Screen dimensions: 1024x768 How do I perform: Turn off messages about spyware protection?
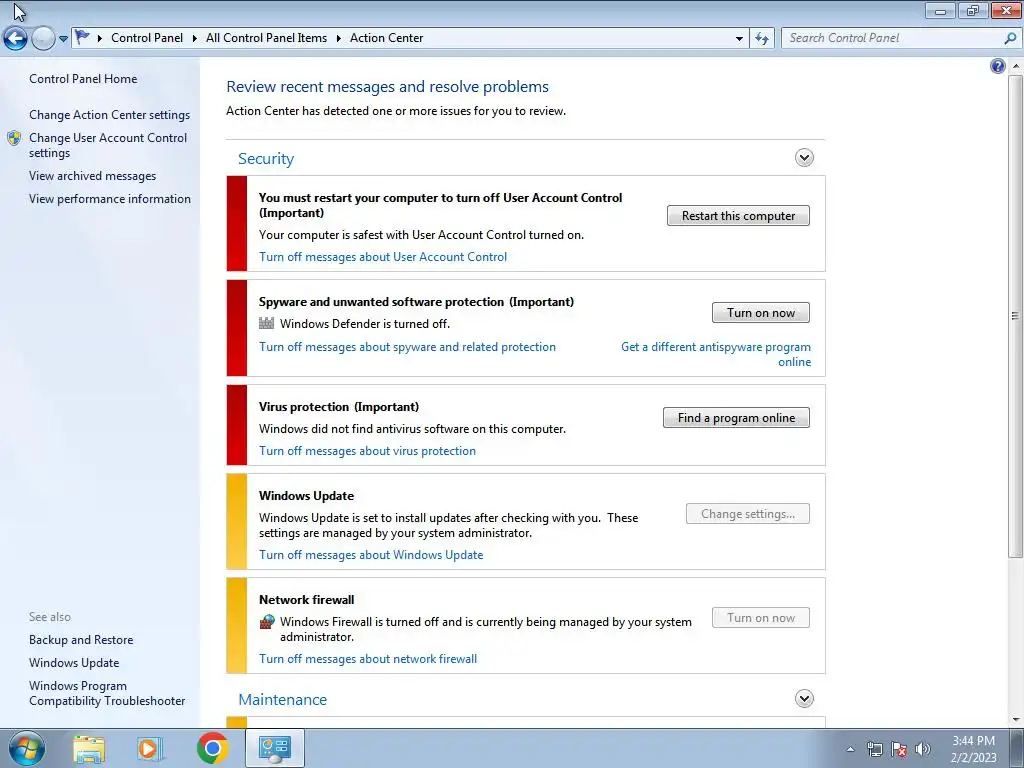click(x=407, y=347)
